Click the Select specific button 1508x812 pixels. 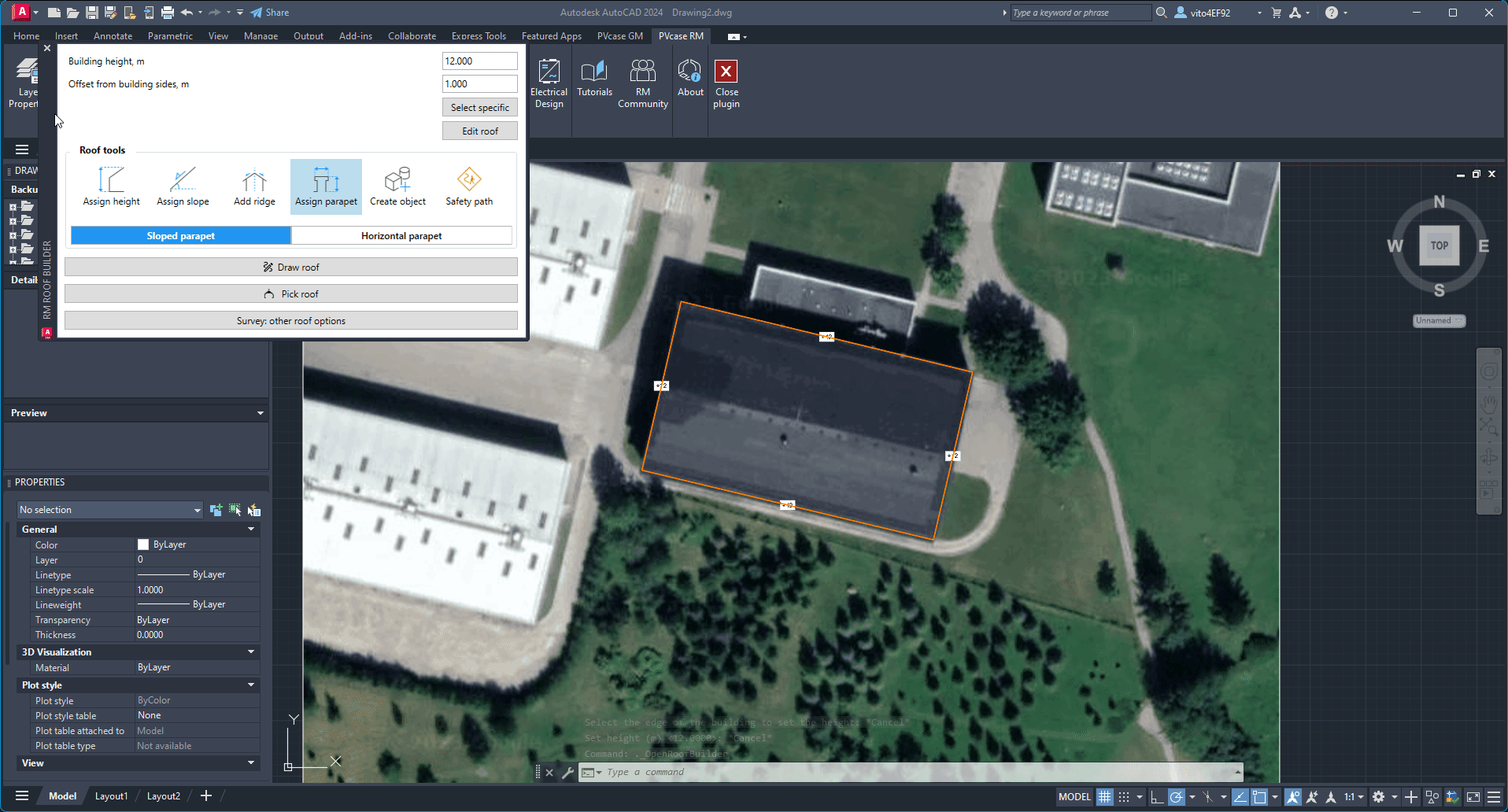pyautogui.click(x=480, y=108)
